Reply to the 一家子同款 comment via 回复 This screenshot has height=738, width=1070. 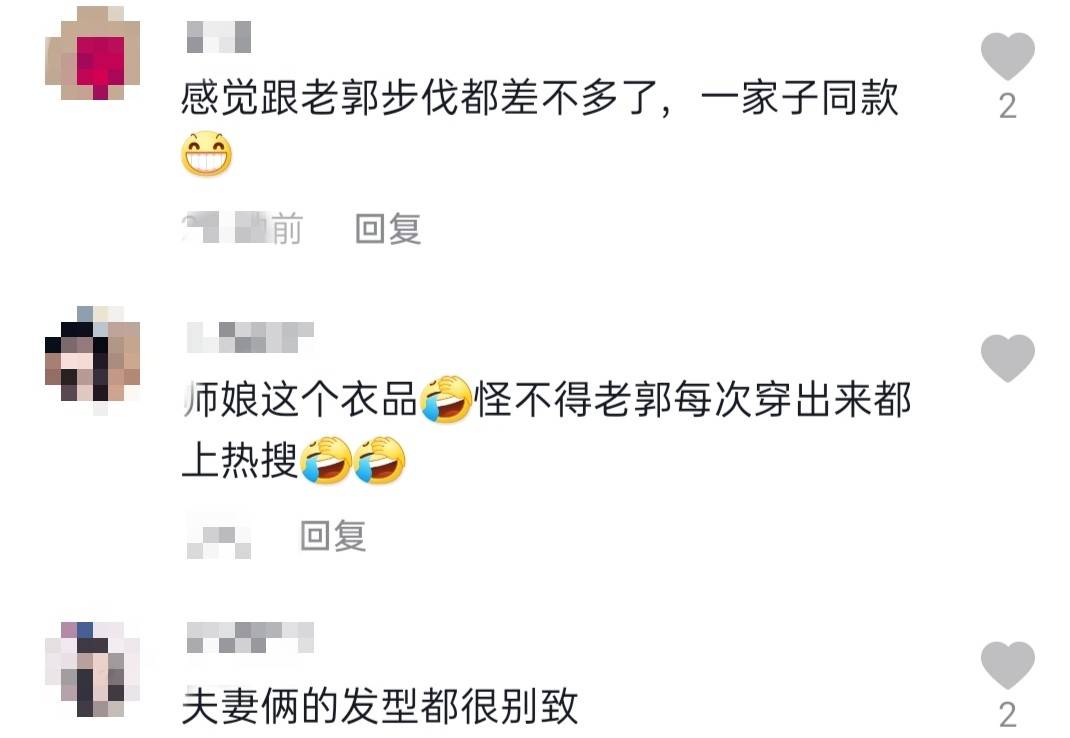pos(388,229)
